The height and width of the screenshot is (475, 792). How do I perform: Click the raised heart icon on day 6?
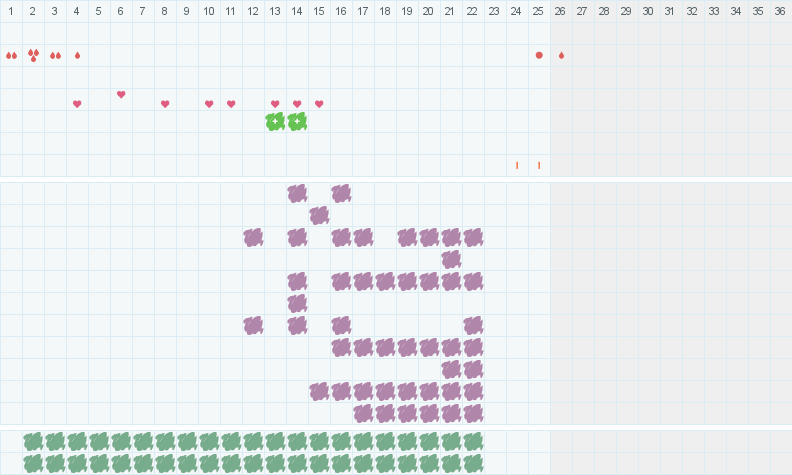(x=121, y=95)
